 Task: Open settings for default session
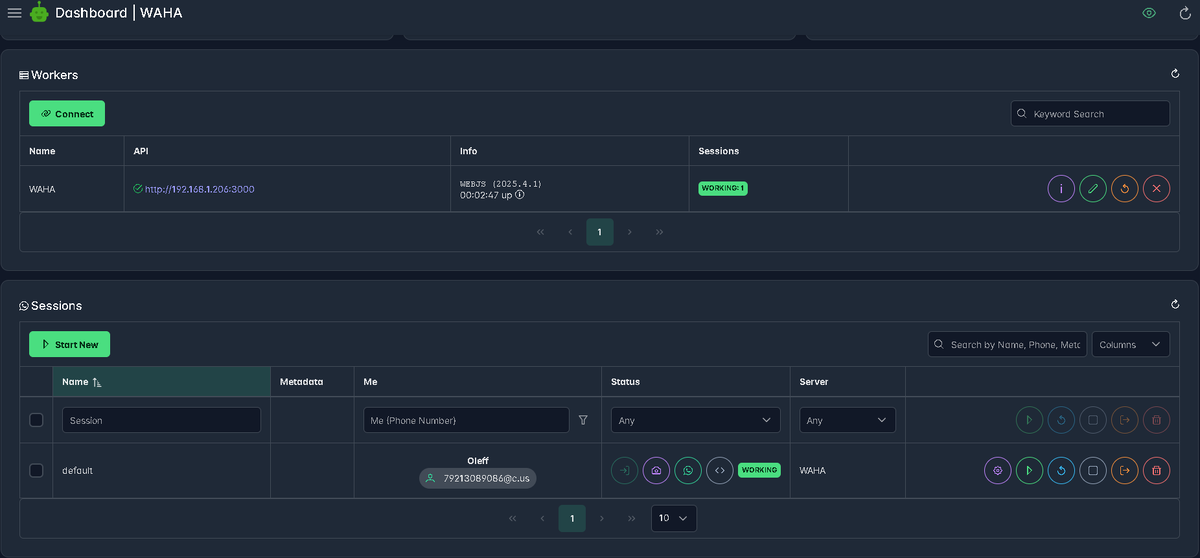coord(997,470)
